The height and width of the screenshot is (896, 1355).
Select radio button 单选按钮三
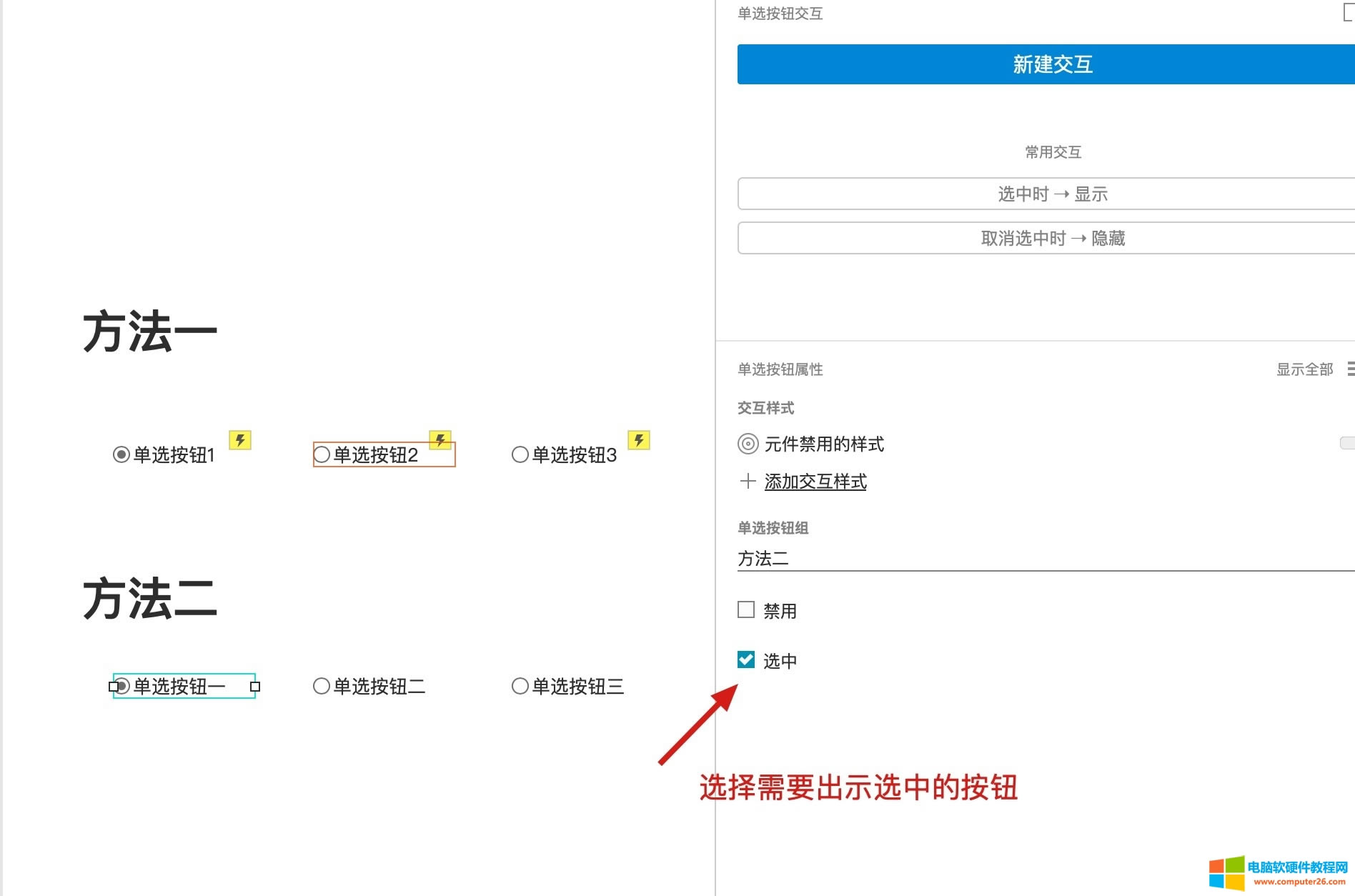click(520, 686)
